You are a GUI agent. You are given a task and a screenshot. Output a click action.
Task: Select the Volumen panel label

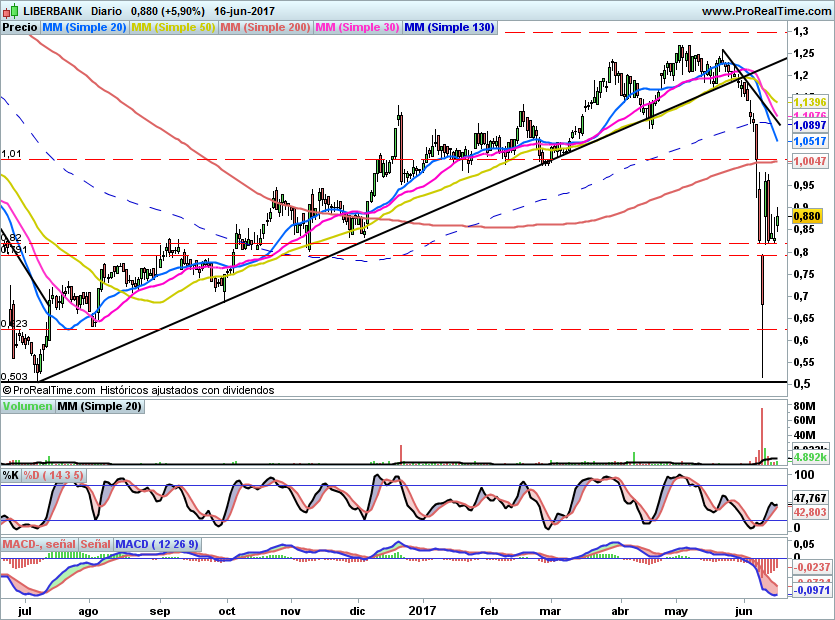(28, 406)
